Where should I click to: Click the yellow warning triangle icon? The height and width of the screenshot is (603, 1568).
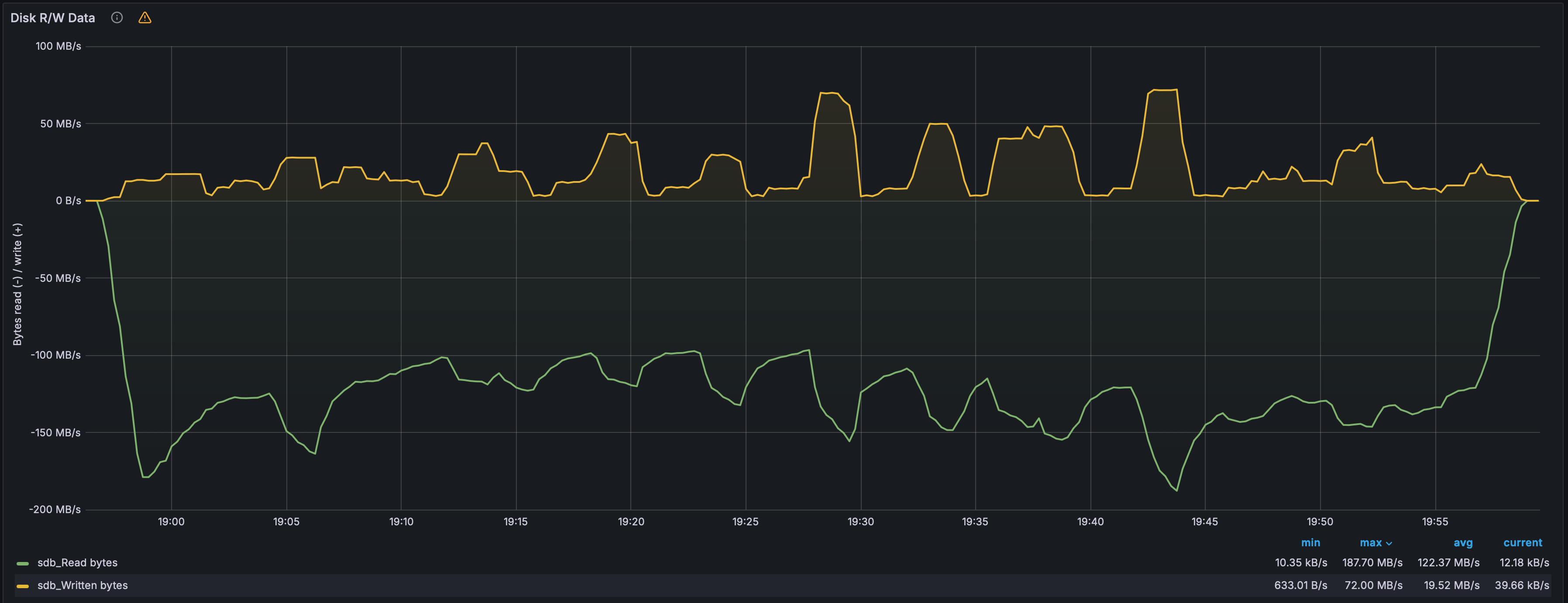tap(145, 17)
